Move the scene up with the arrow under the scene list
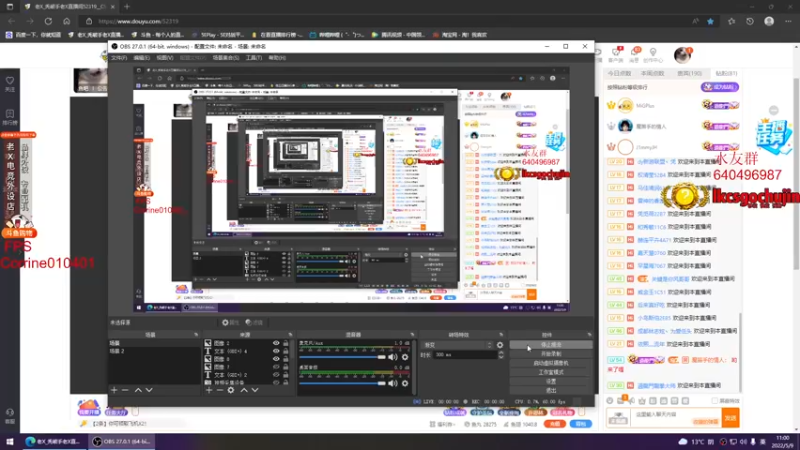The width and height of the screenshot is (800, 450). click(x=138, y=390)
